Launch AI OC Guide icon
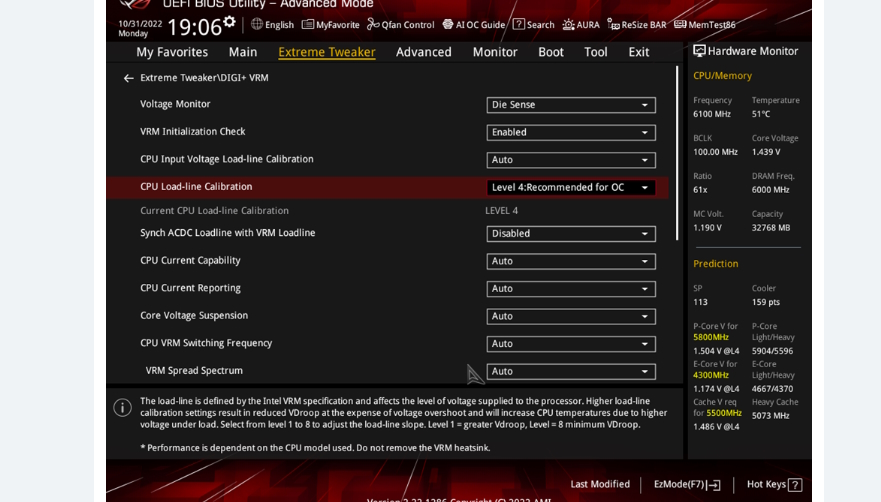Screen dimensions: 881x502 coord(448,24)
